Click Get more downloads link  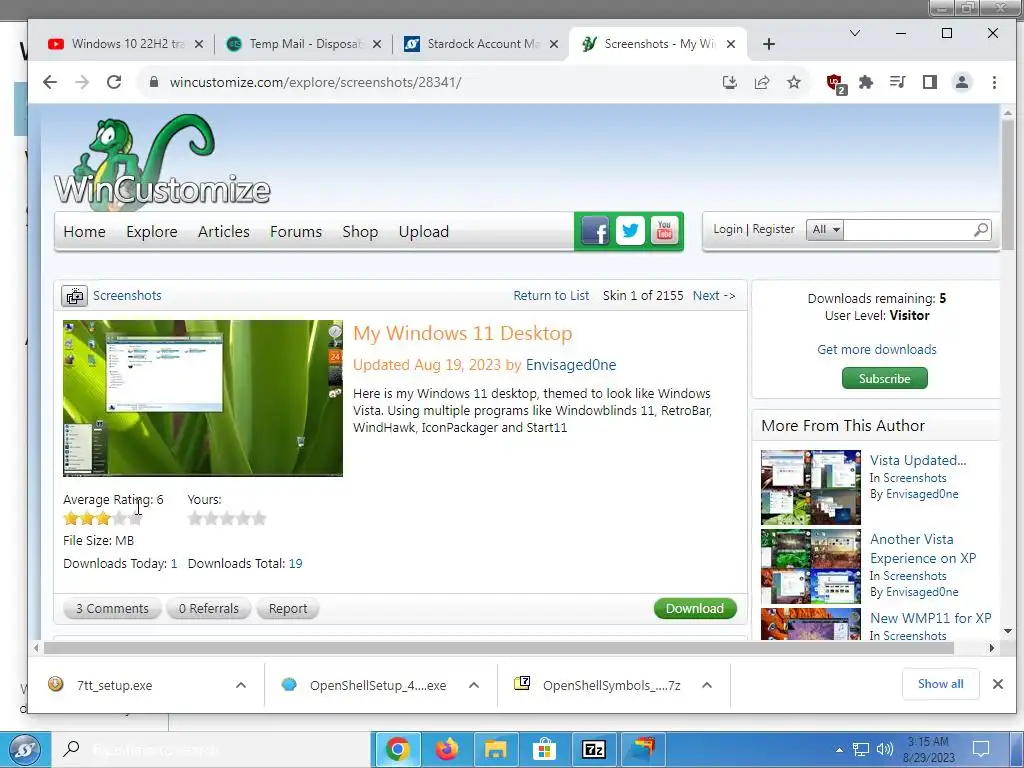[x=876, y=349]
